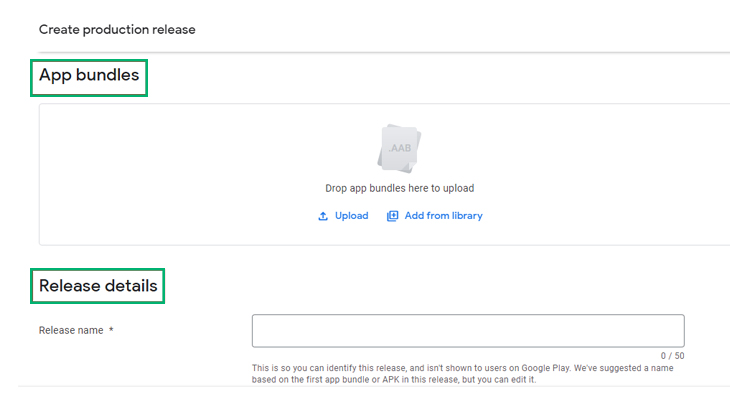Select the App bundles section heading
The image size is (730, 400).
coord(89,75)
